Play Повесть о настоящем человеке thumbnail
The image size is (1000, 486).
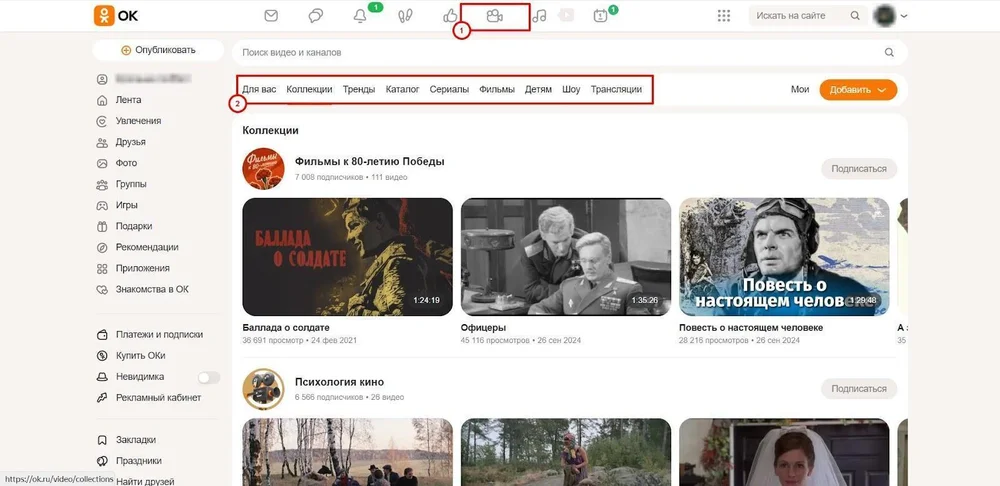click(x=784, y=256)
